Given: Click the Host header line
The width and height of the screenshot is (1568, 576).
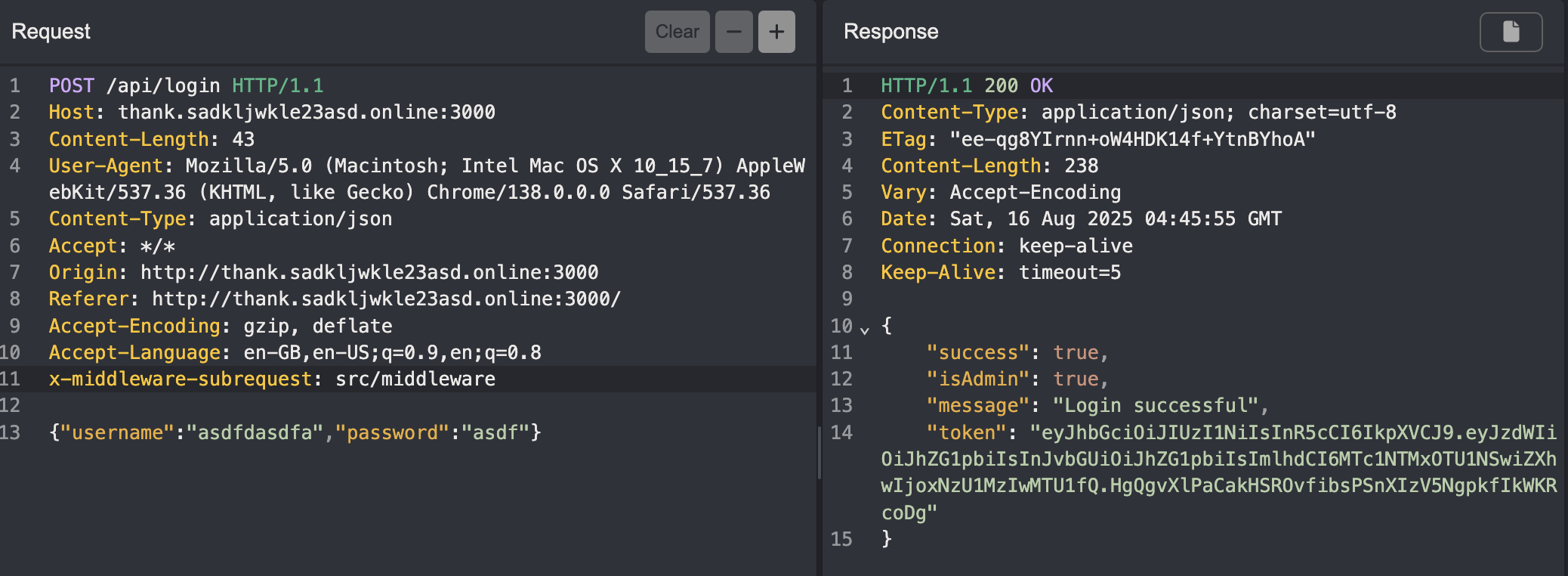Looking at the screenshot, I should click(272, 113).
